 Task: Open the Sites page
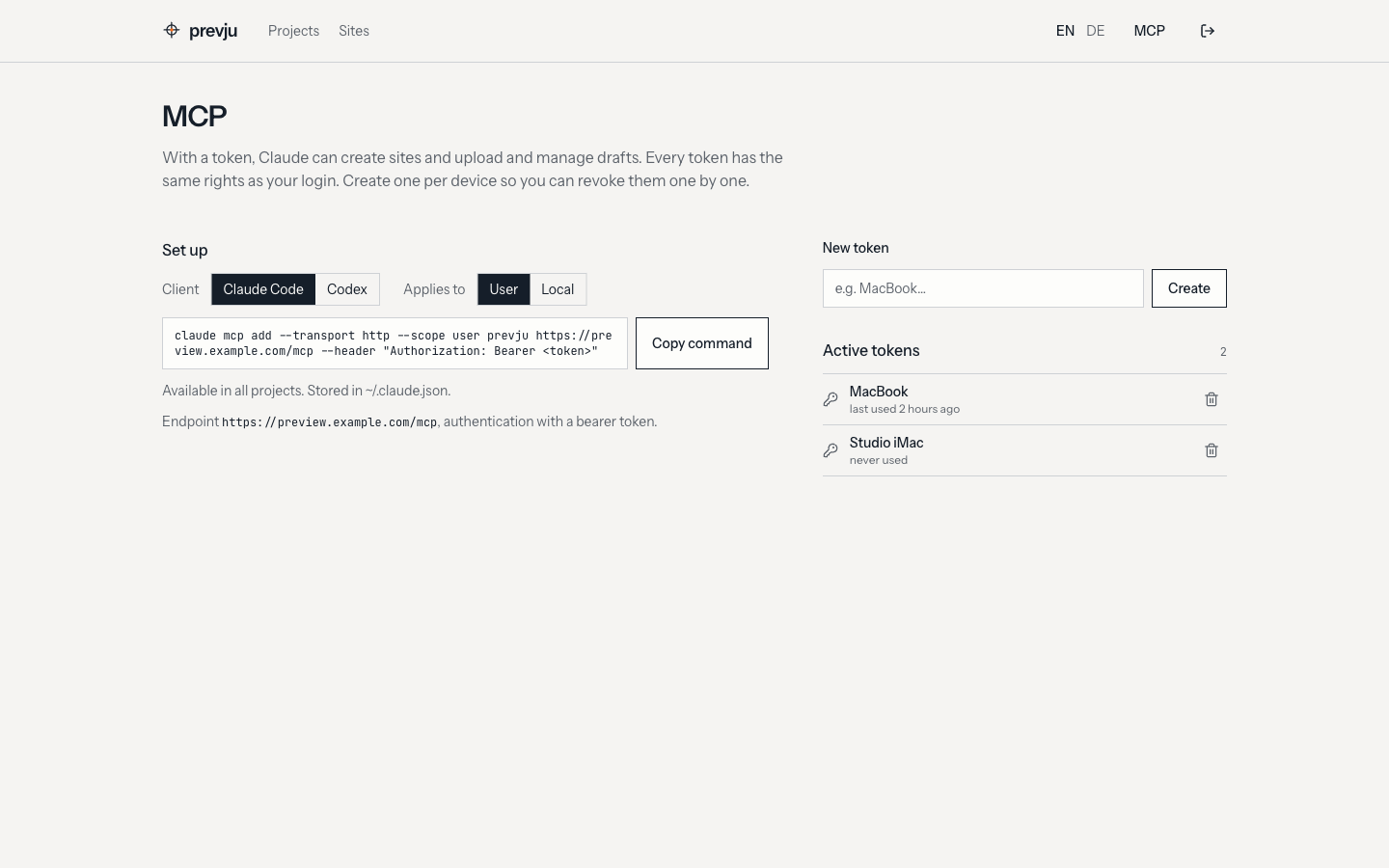pos(354,31)
